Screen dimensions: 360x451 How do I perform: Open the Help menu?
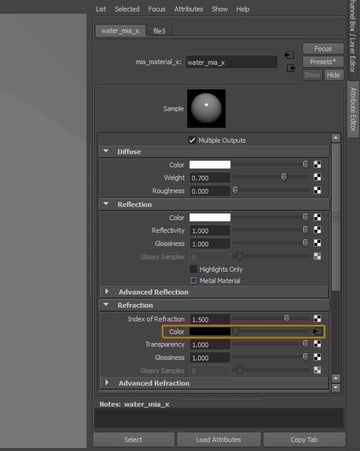click(x=243, y=9)
